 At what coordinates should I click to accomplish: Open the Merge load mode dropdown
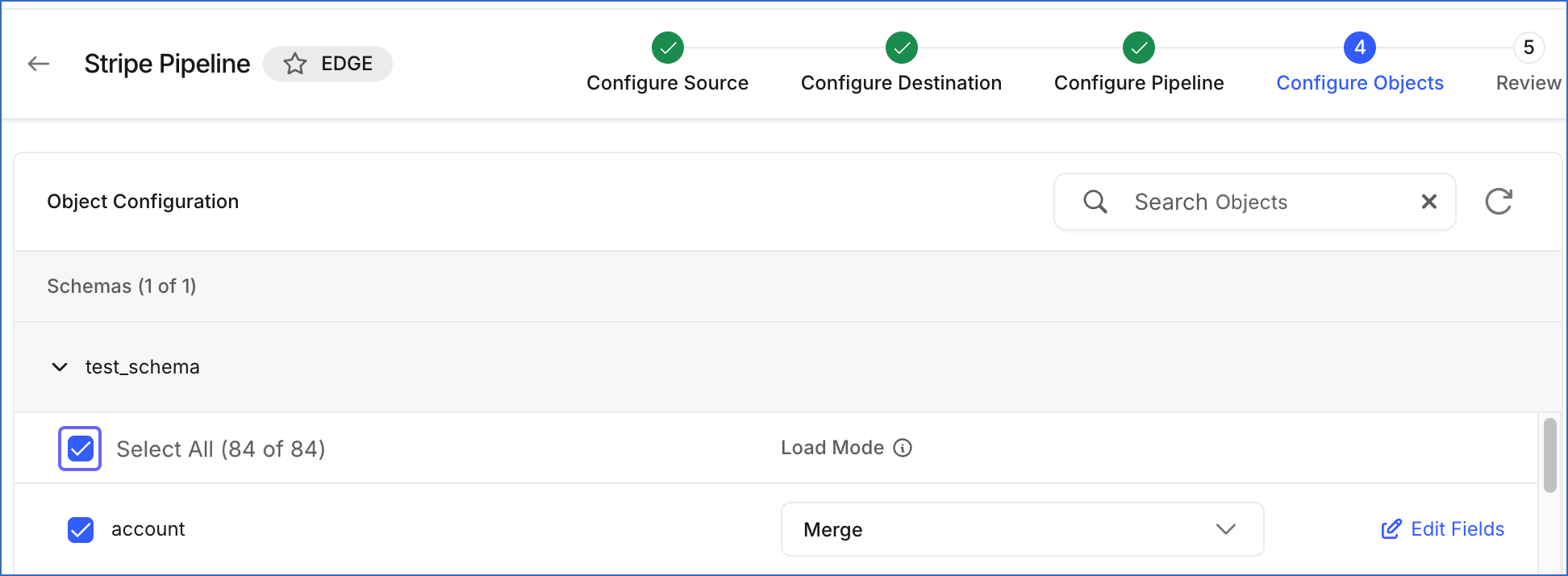(x=1022, y=529)
